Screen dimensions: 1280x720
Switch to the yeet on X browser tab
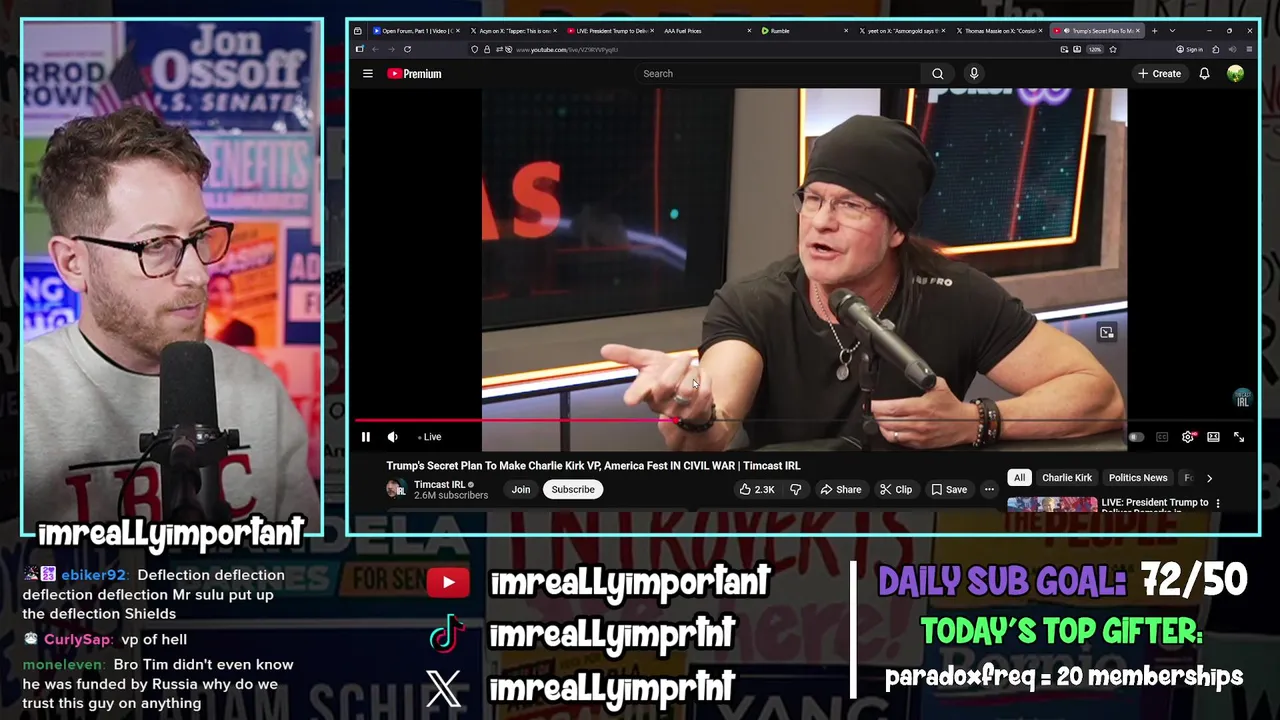click(x=900, y=31)
